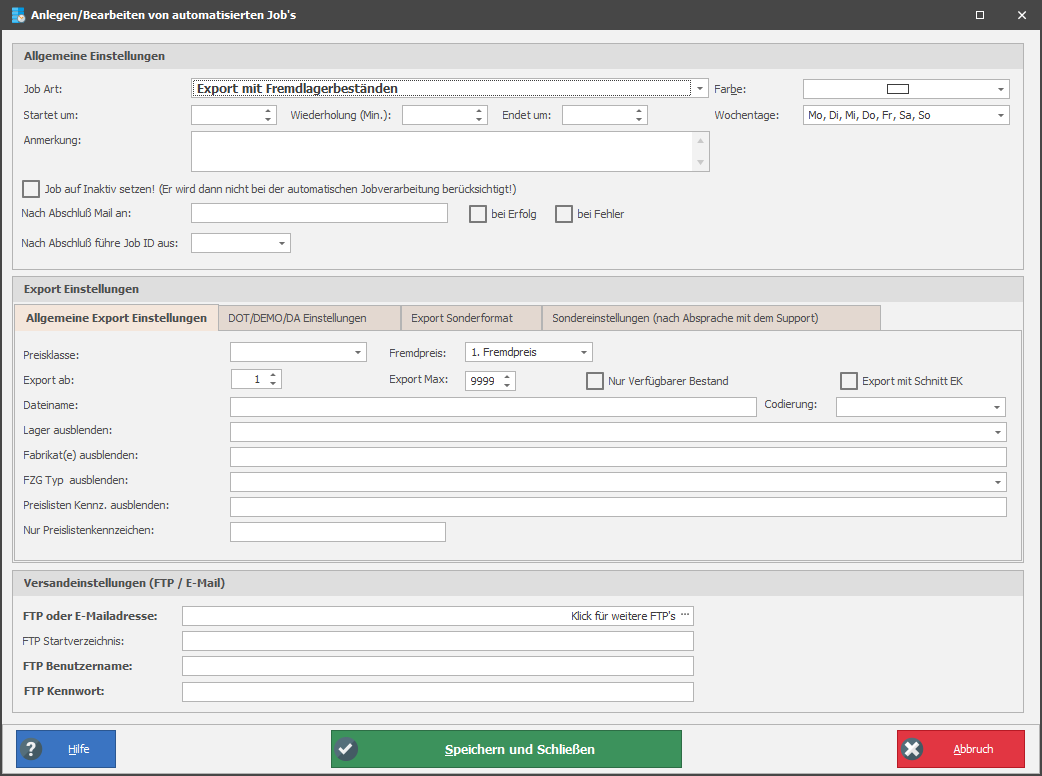The image size is (1042, 776).
Task: Open the Sondereinstellungen tab
Action: 712,318
